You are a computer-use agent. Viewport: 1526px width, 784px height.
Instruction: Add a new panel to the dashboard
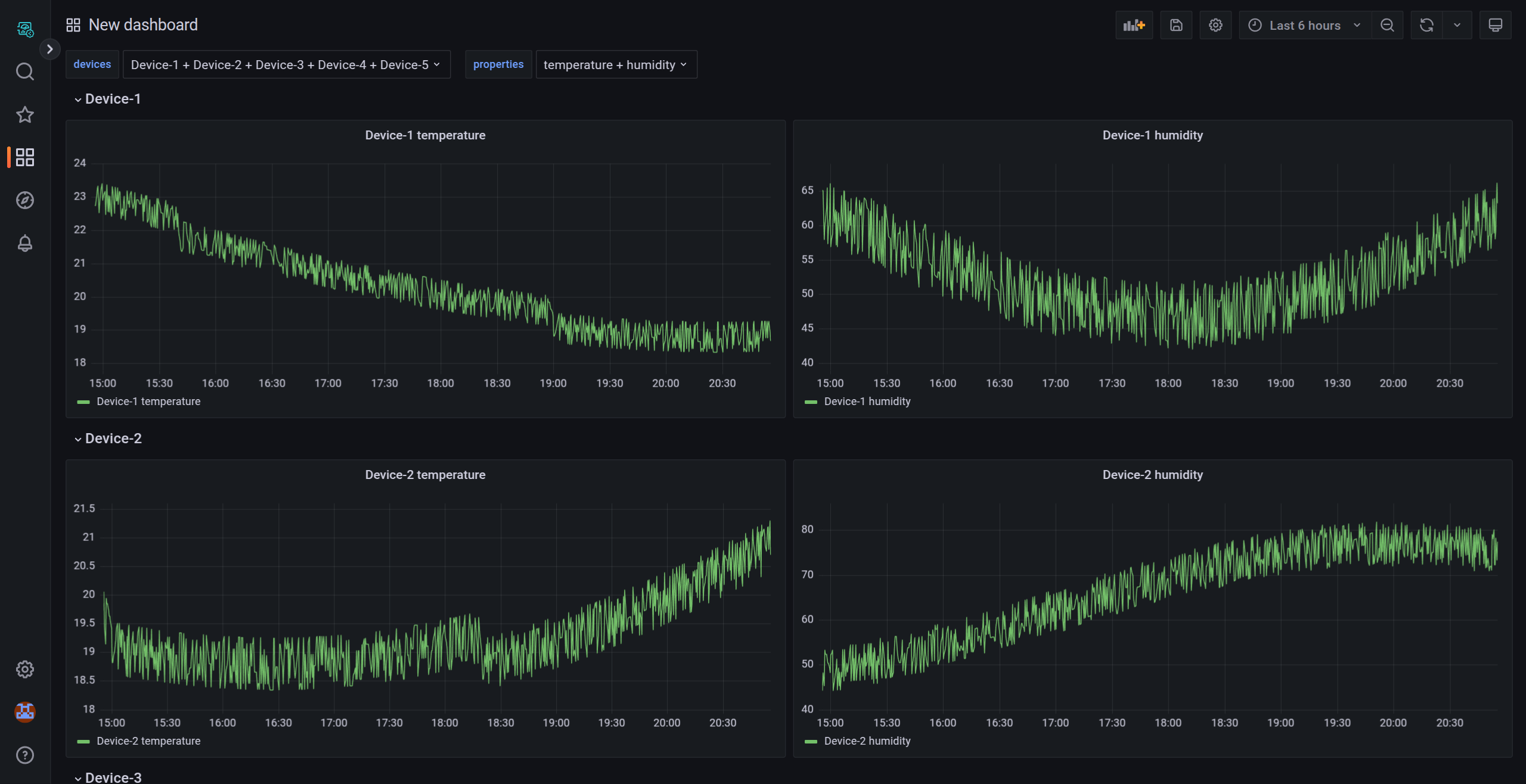pyautogui.click(x=1133, y=25)
